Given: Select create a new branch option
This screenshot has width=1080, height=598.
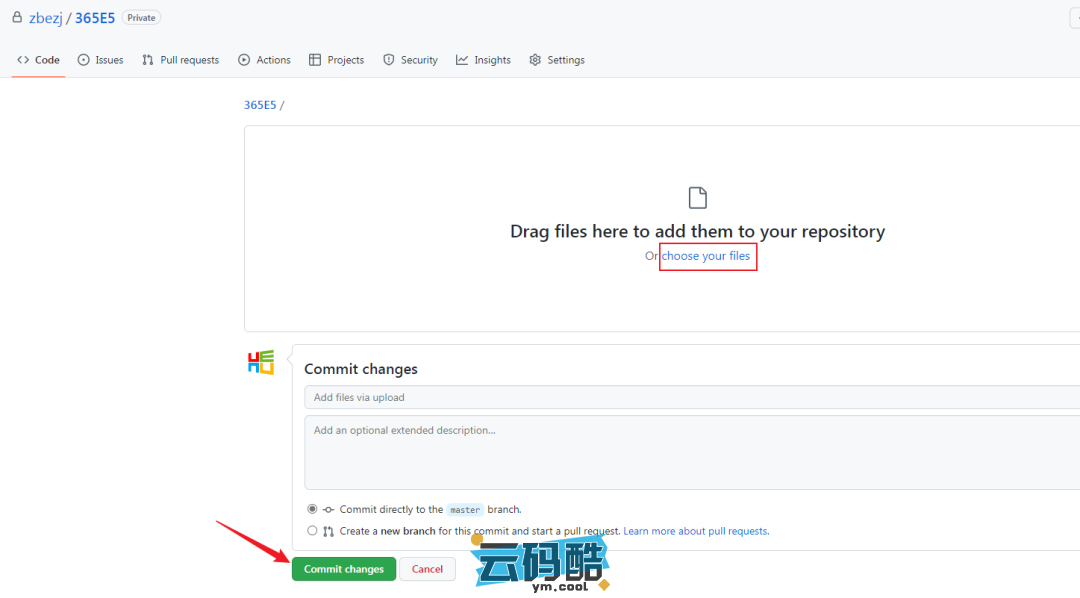Looking at the screenshot, I should click(x=313, y=531).
